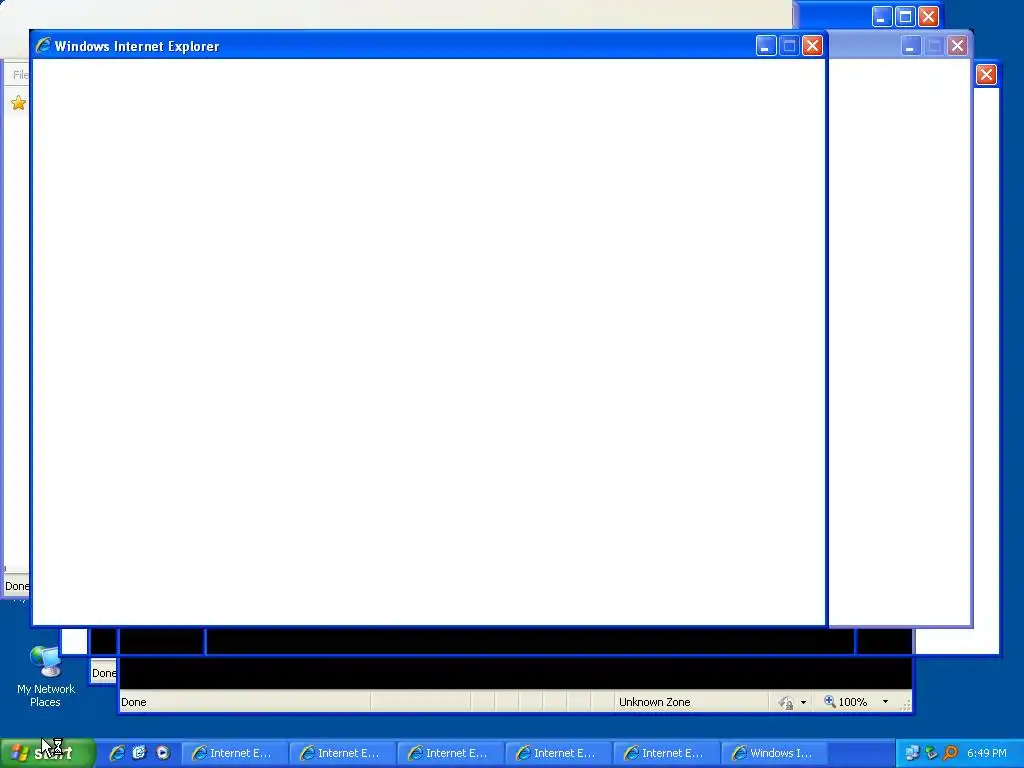Click the network computers tray icon

(912, 753)
